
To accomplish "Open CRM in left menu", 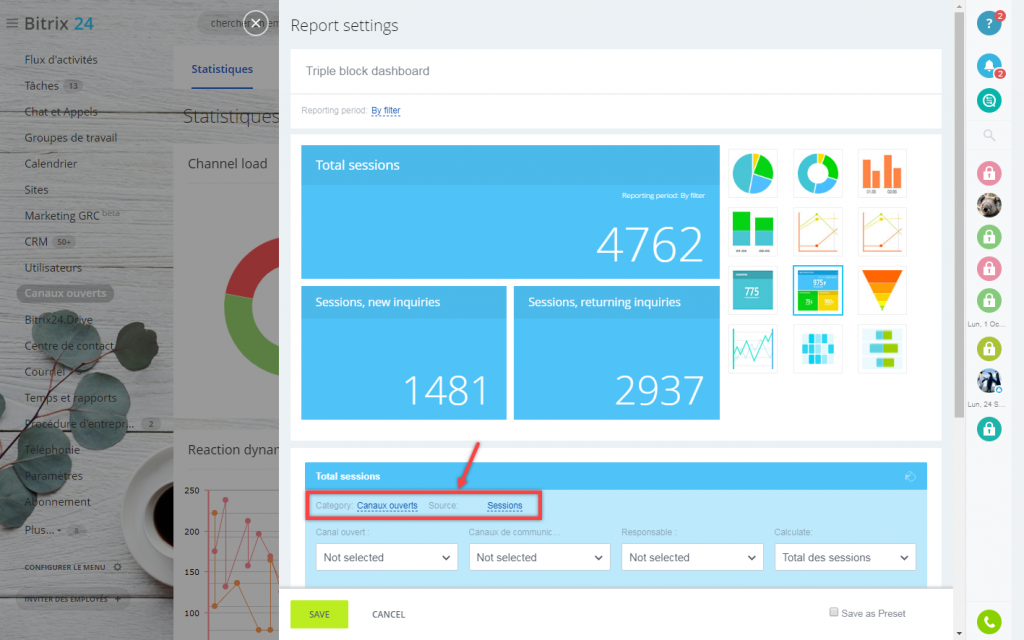I will [36, 242].
